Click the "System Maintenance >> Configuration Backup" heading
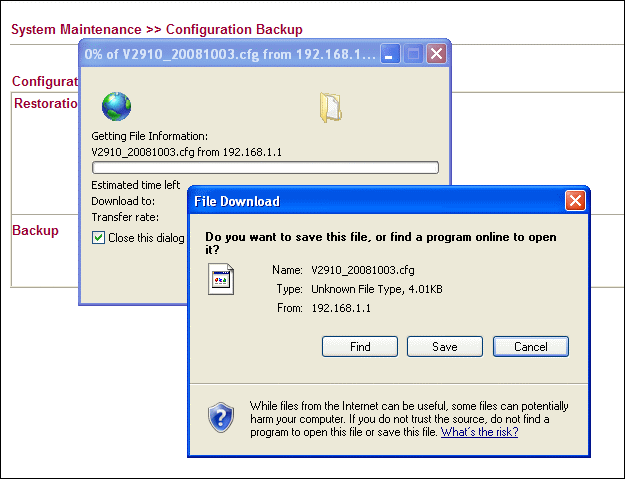The width and height of the screenshot is (625, 479). point(157,29)
